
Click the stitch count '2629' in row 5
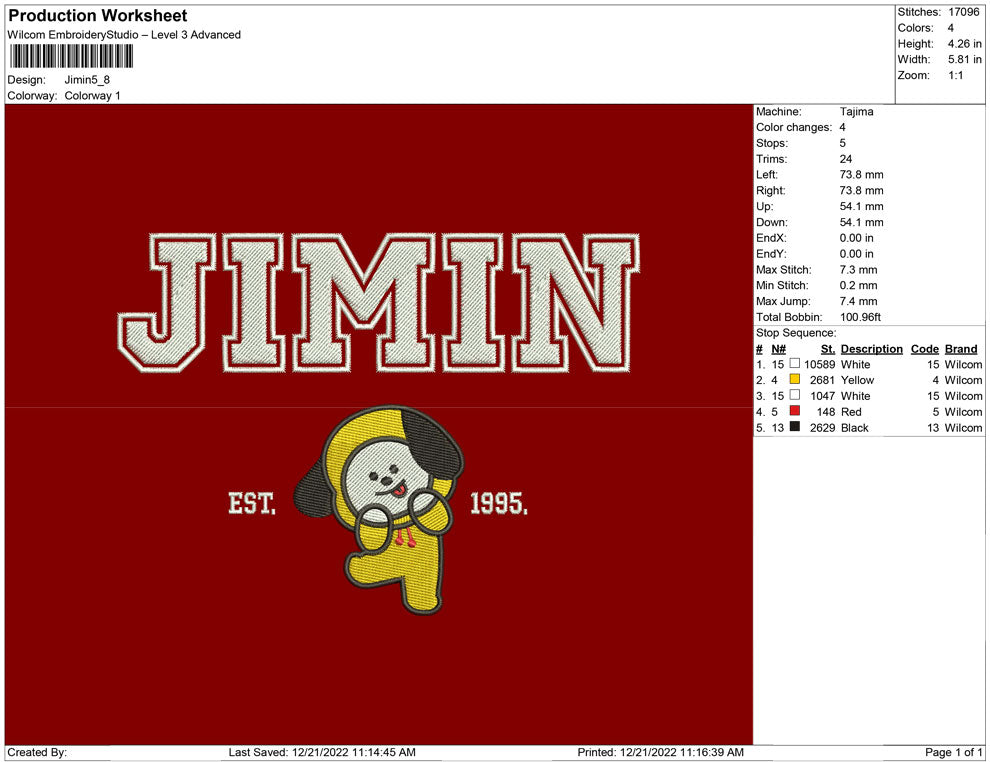(x=823, y=427)
